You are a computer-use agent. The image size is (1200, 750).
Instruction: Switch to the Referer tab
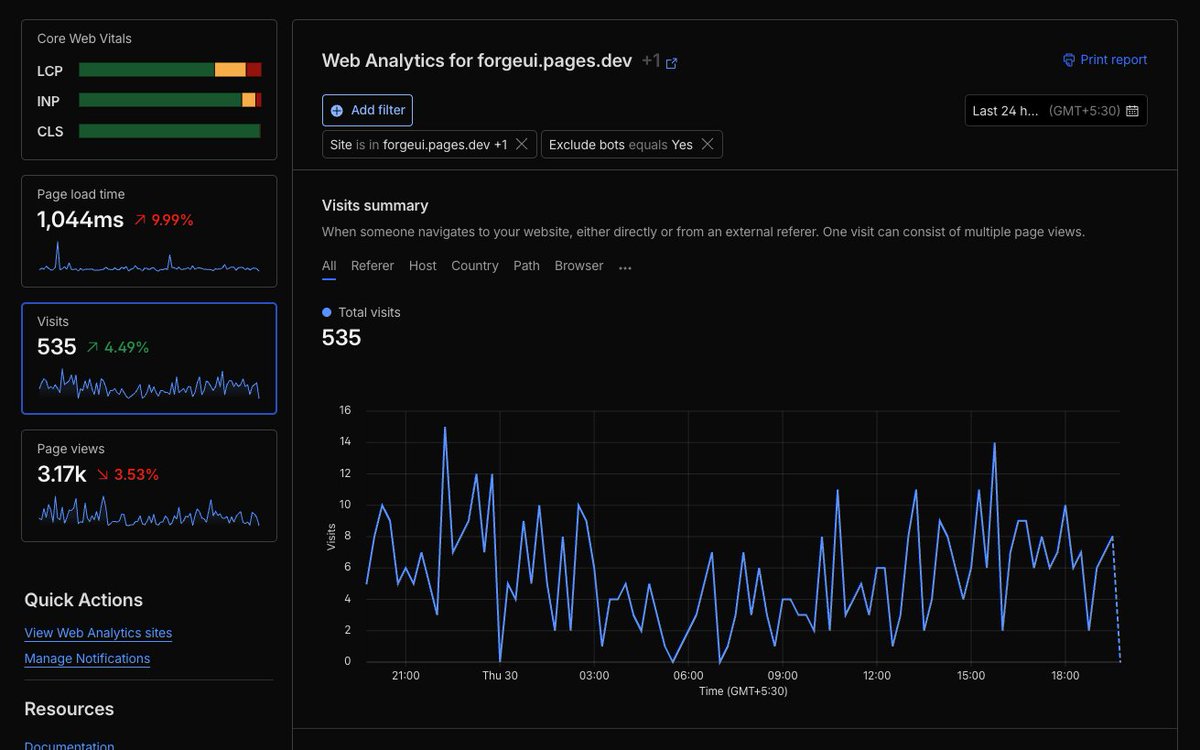(x=372, y=266)
